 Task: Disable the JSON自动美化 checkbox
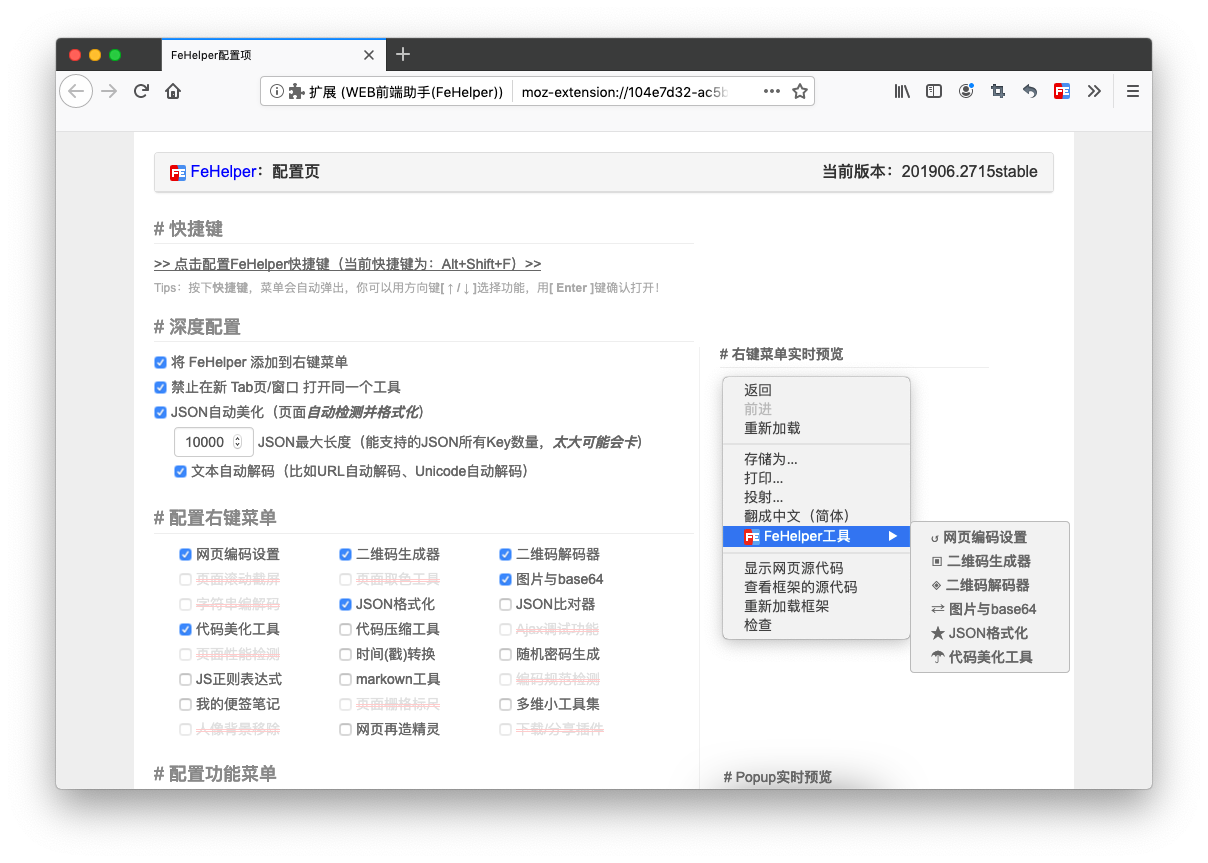coord(160,412)
